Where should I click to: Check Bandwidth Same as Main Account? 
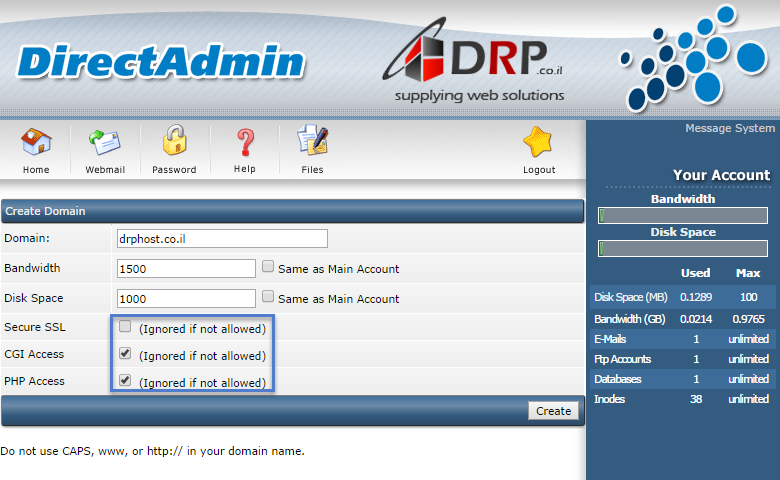(x=268, y=268)
